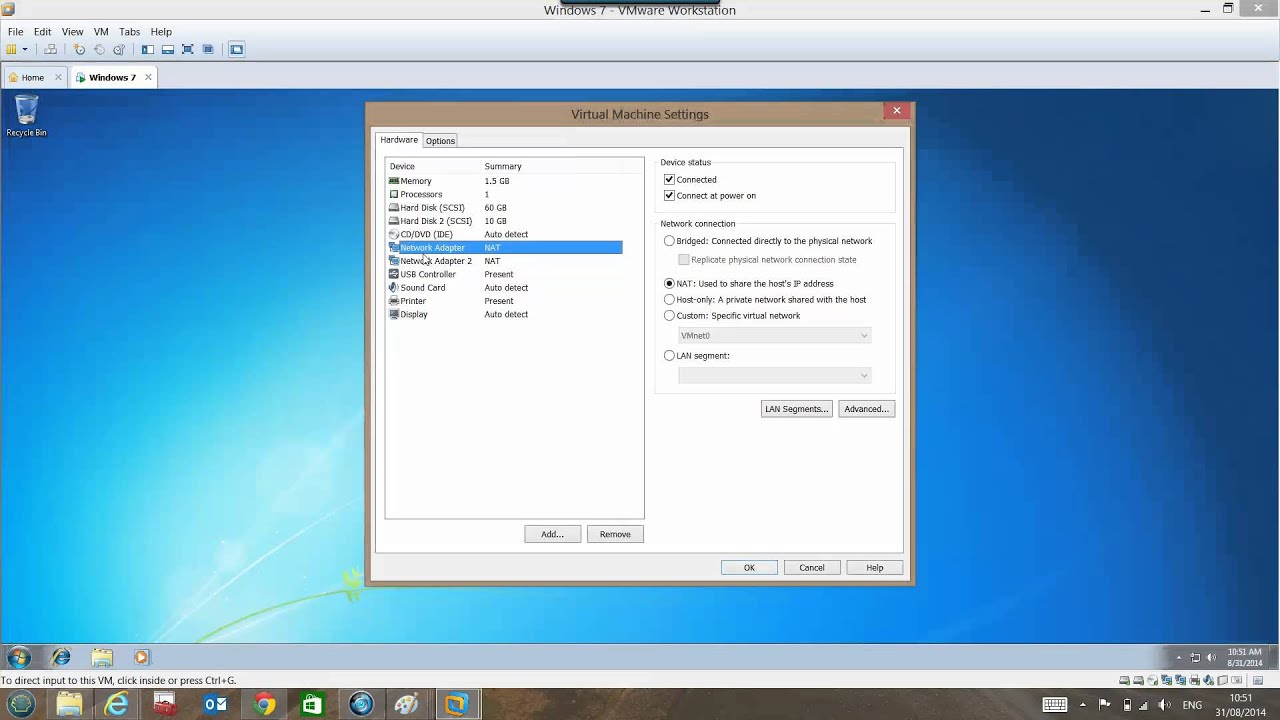Viewport: 1280px width, 720px height.
Task: Select the LAN segment radio option
Action: pyautogui.click(x=669, y=356)
